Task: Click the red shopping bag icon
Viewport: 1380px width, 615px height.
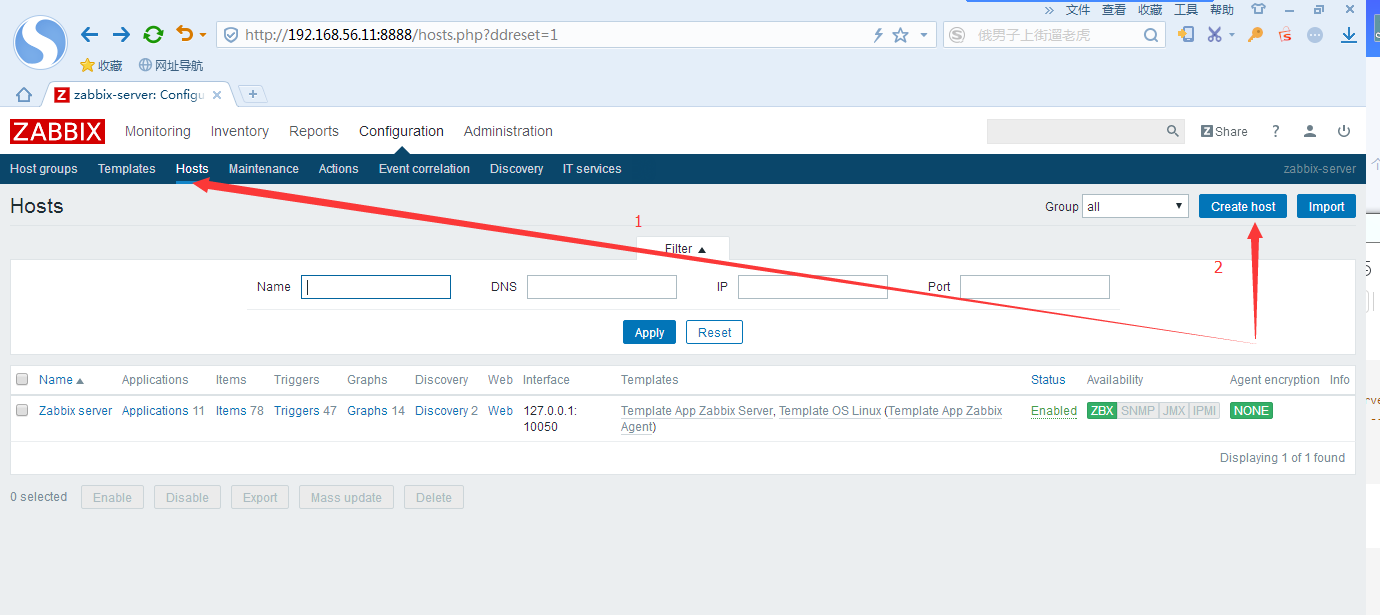Action: (x=1286, y=35)
